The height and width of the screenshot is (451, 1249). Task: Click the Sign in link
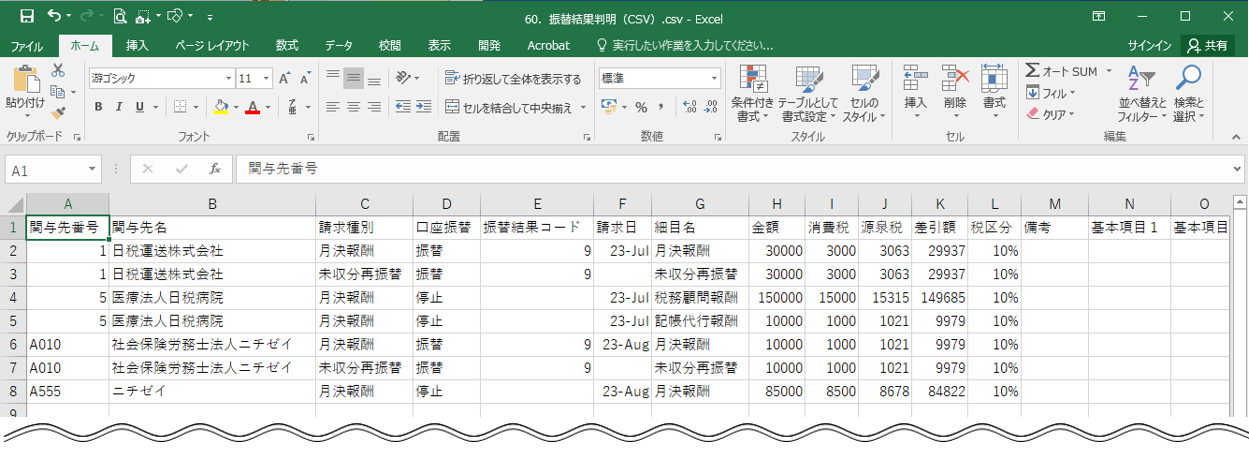[1149, 45]
